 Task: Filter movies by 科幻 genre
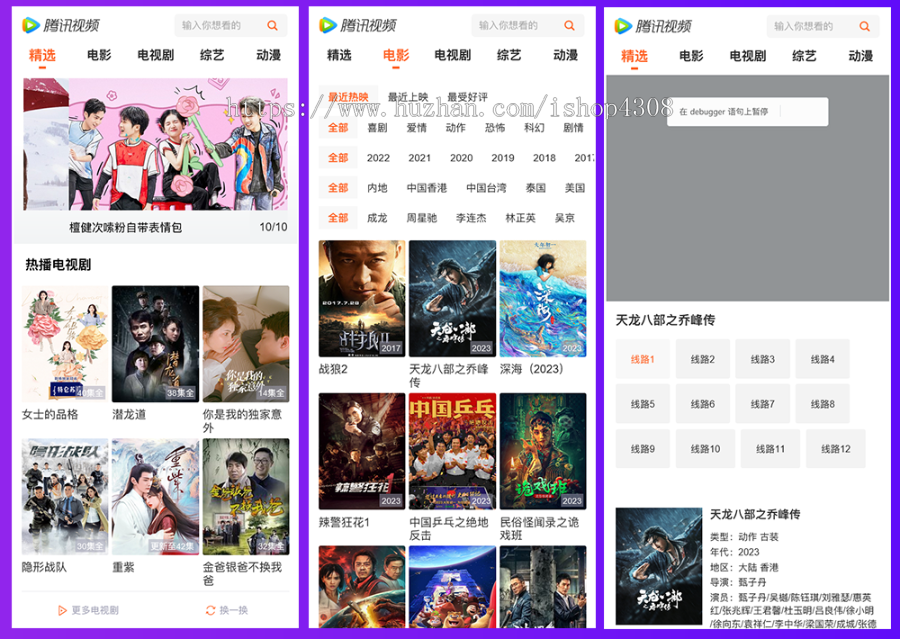(534, 127)
